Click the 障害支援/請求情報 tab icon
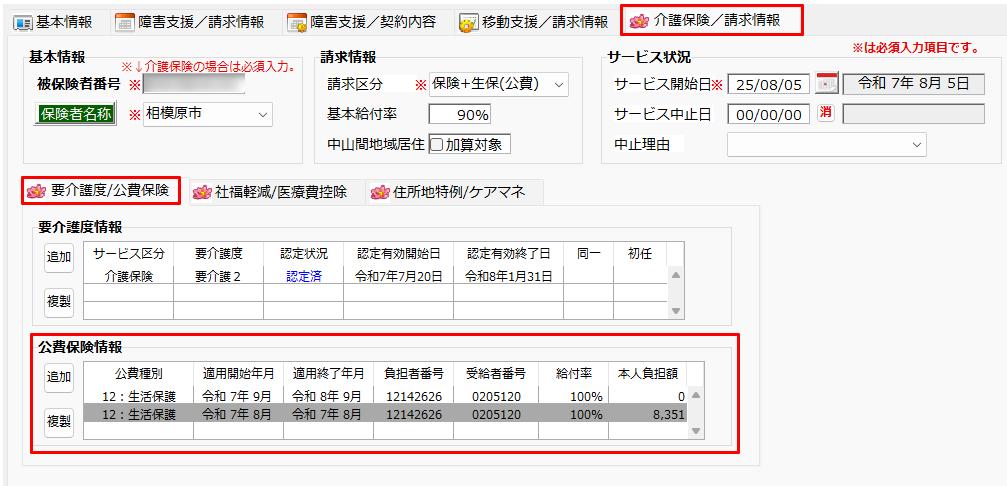This screenshot has width=1007, height=486. [x=125, y=22]
